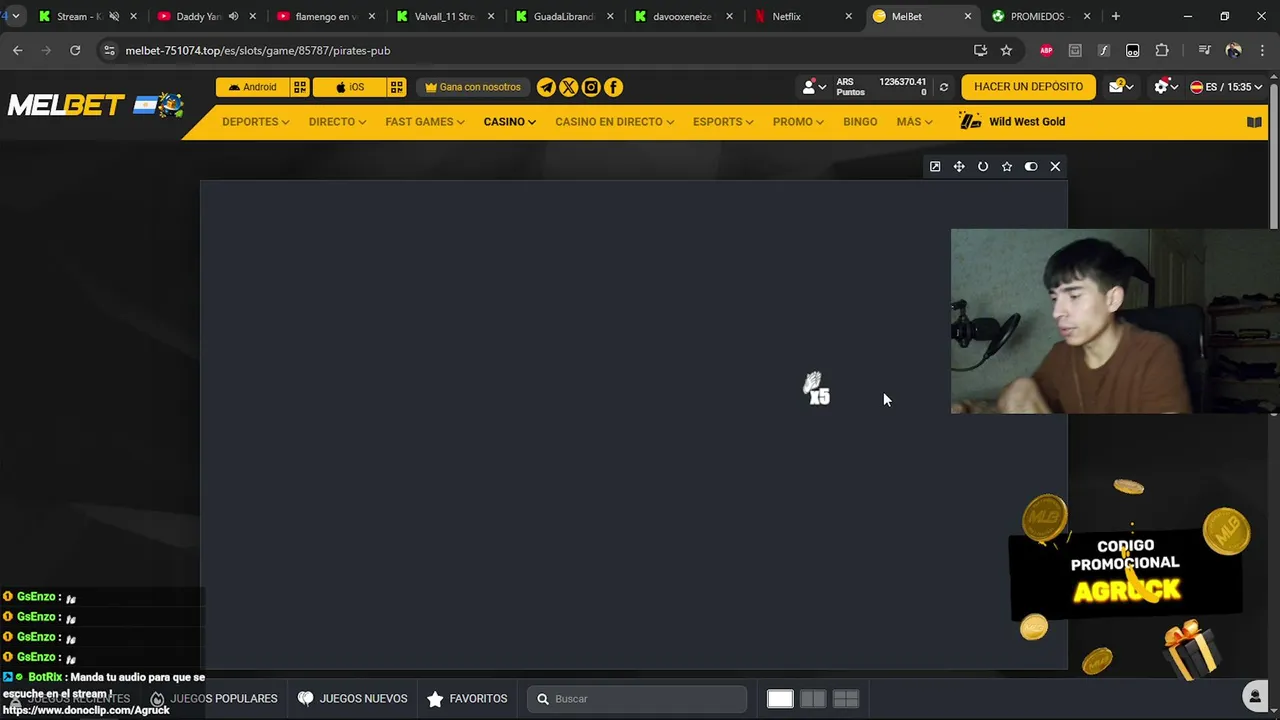Toggle the game frame switch control
Screen dimensions: 1280x720
(1031, 167)
